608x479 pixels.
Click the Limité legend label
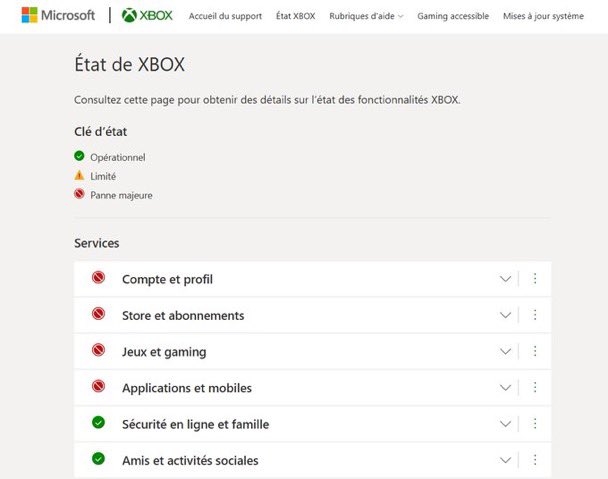coord(103,176)
